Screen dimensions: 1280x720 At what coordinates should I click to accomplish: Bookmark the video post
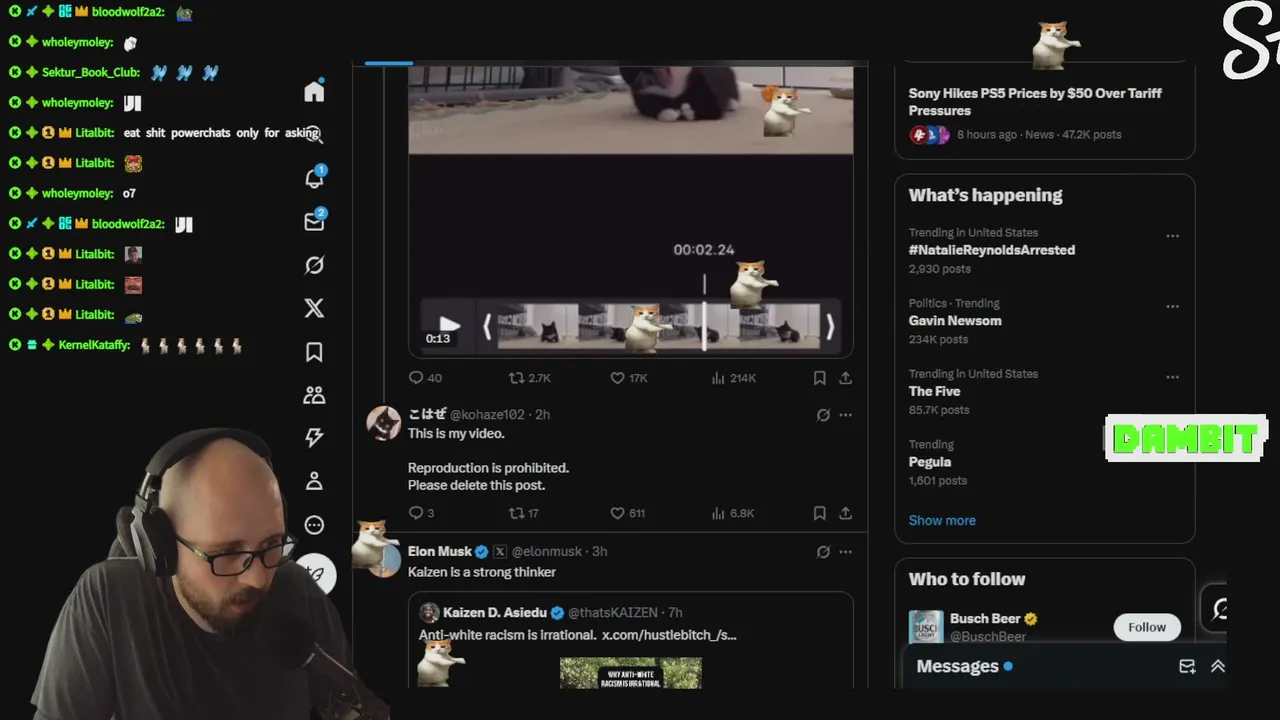click(819, 378)
